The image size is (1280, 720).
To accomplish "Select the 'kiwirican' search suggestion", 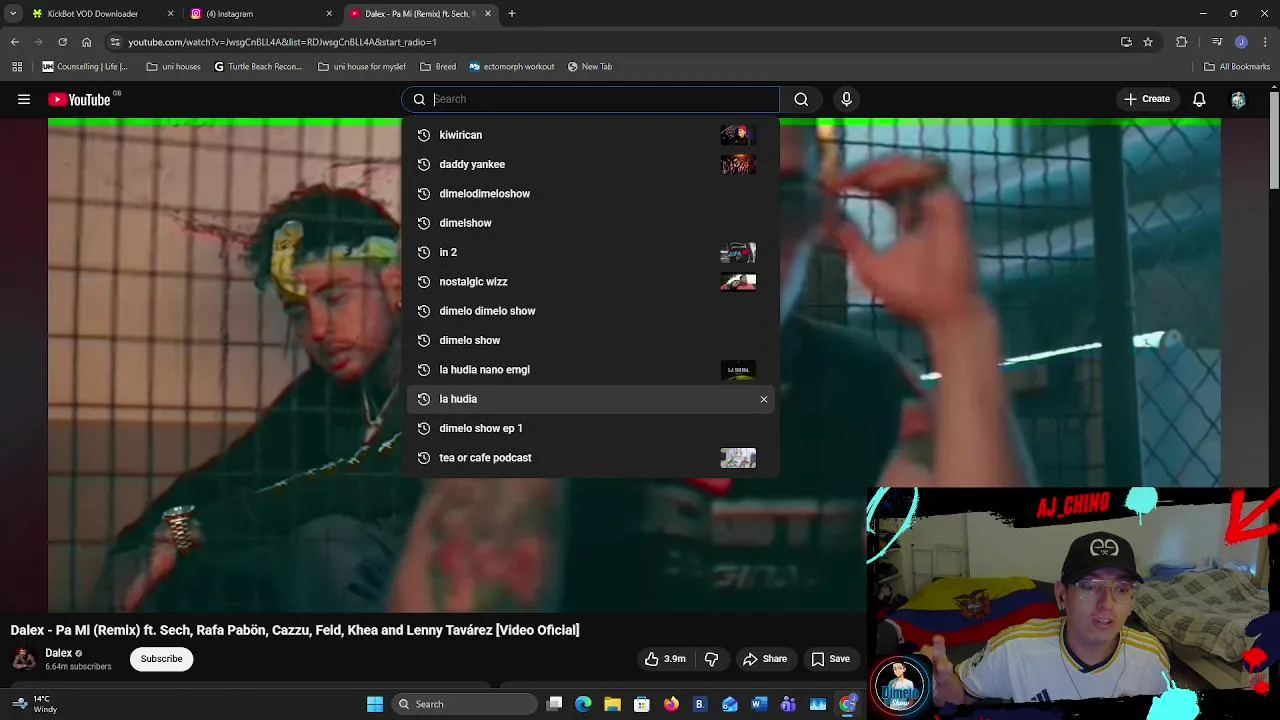I will [591, 135].
